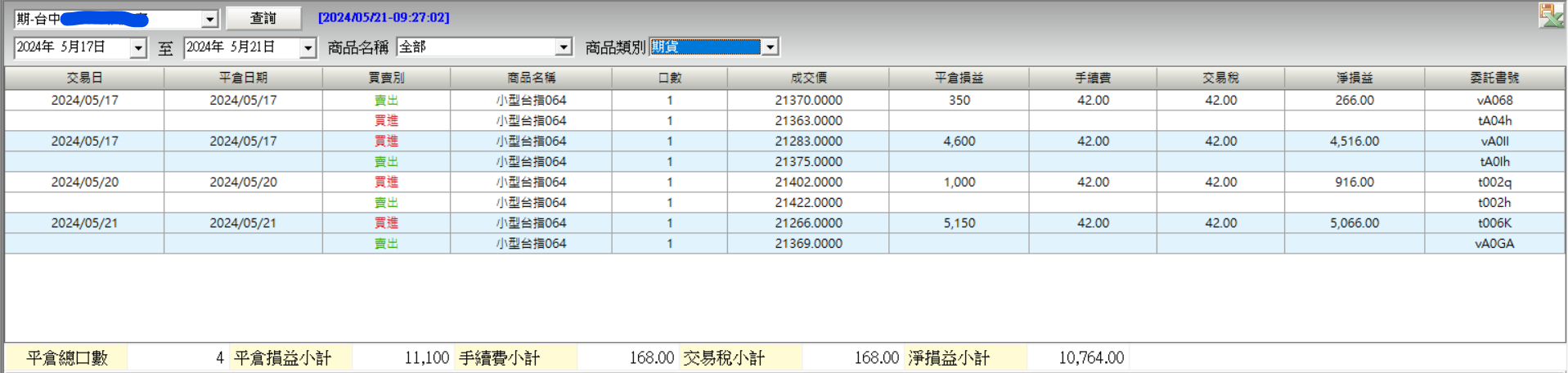Click net profit 5,066.00

pyautogui.click(x=1355, y=222)
